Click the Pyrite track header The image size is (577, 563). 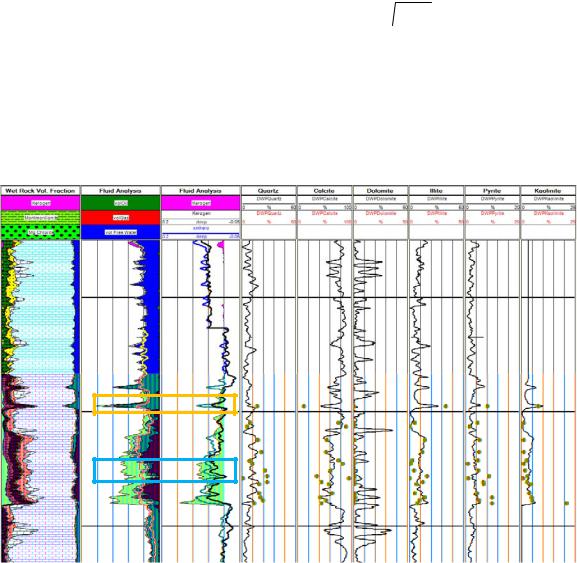click(492, 191)
